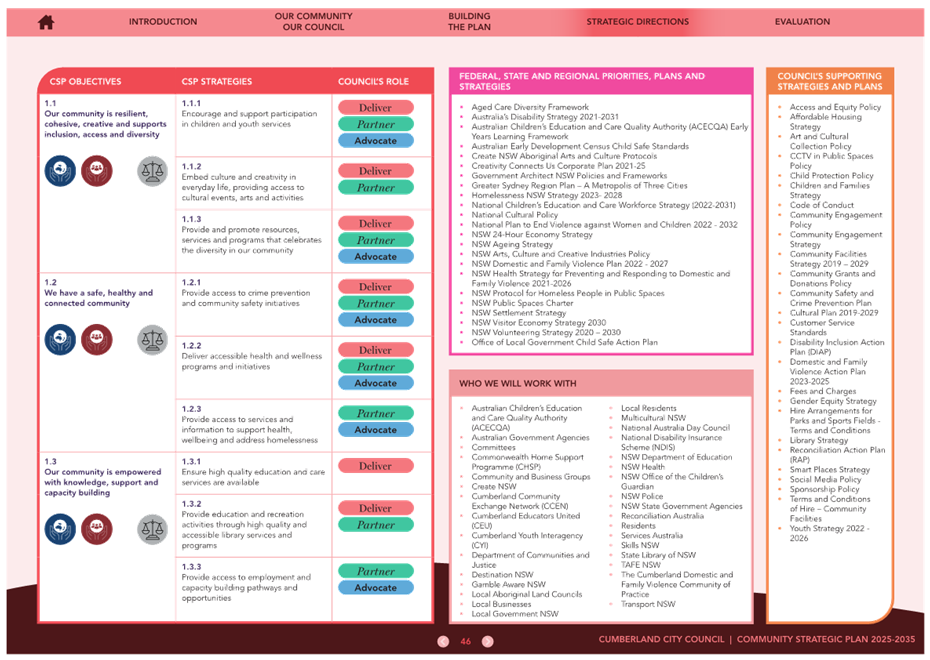930x660 pixels.
Task: Click Council's Supporting Strategies and Plans heading
Action: [x=830, y=81]
